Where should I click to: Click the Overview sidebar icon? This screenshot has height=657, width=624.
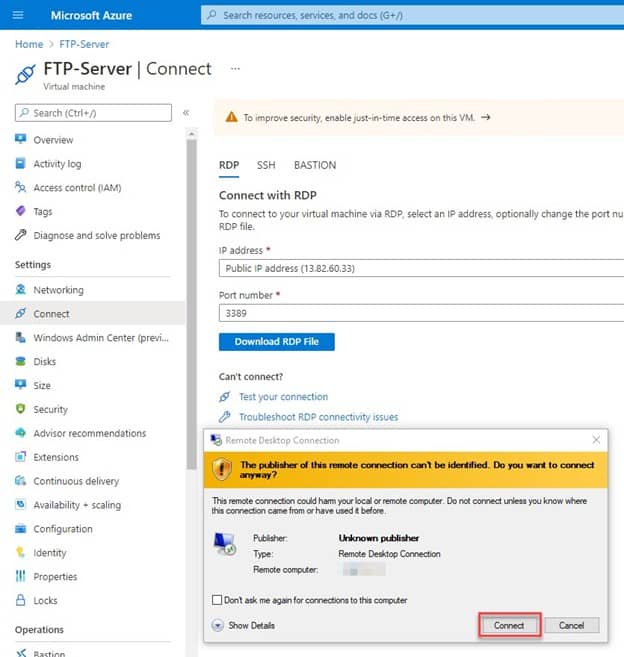[21, 139]
